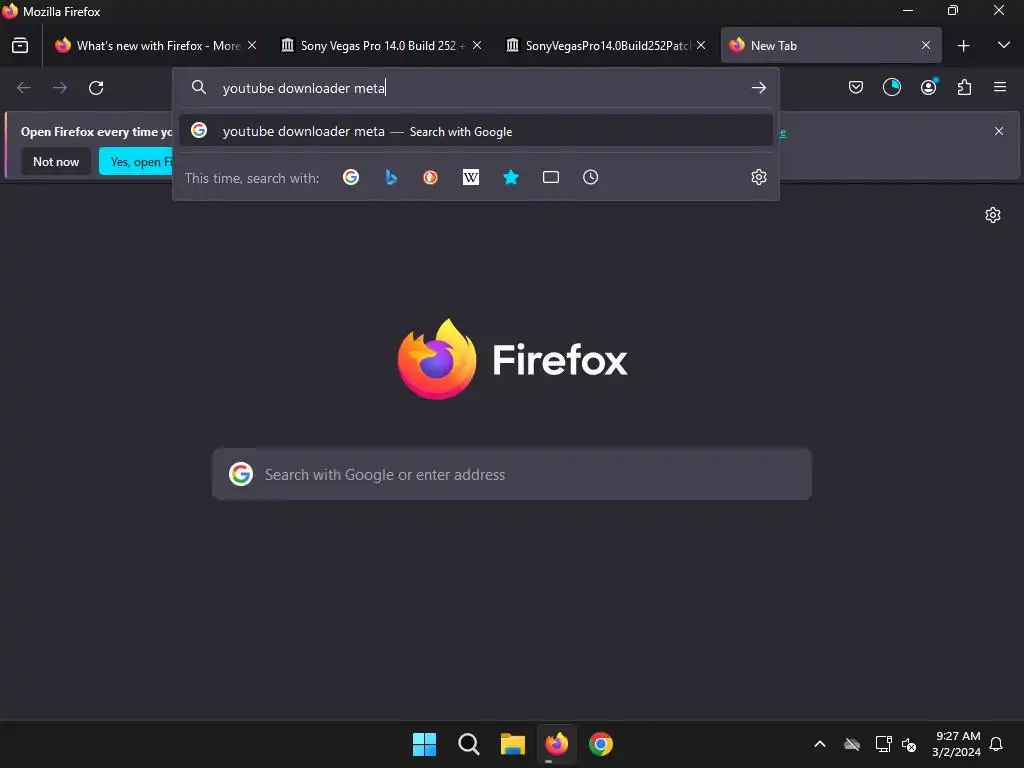The height and width of the screenshot is (768, 1024).
Task: Go forward to the next page
Action: click(60, 88)
